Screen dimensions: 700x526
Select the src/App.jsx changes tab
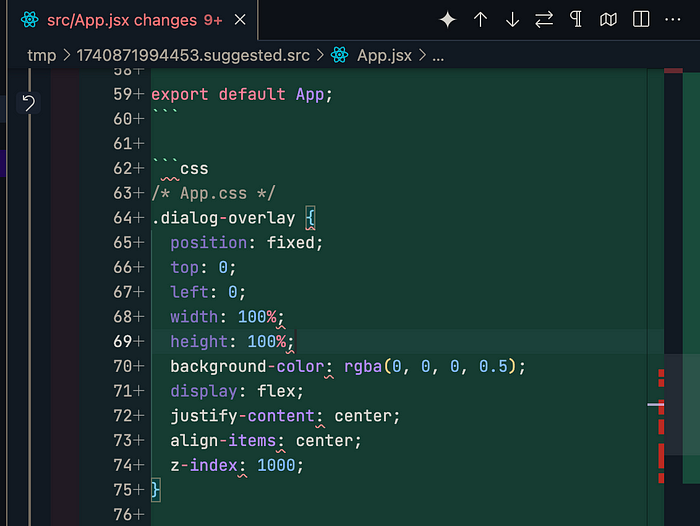tap(133, 20)
